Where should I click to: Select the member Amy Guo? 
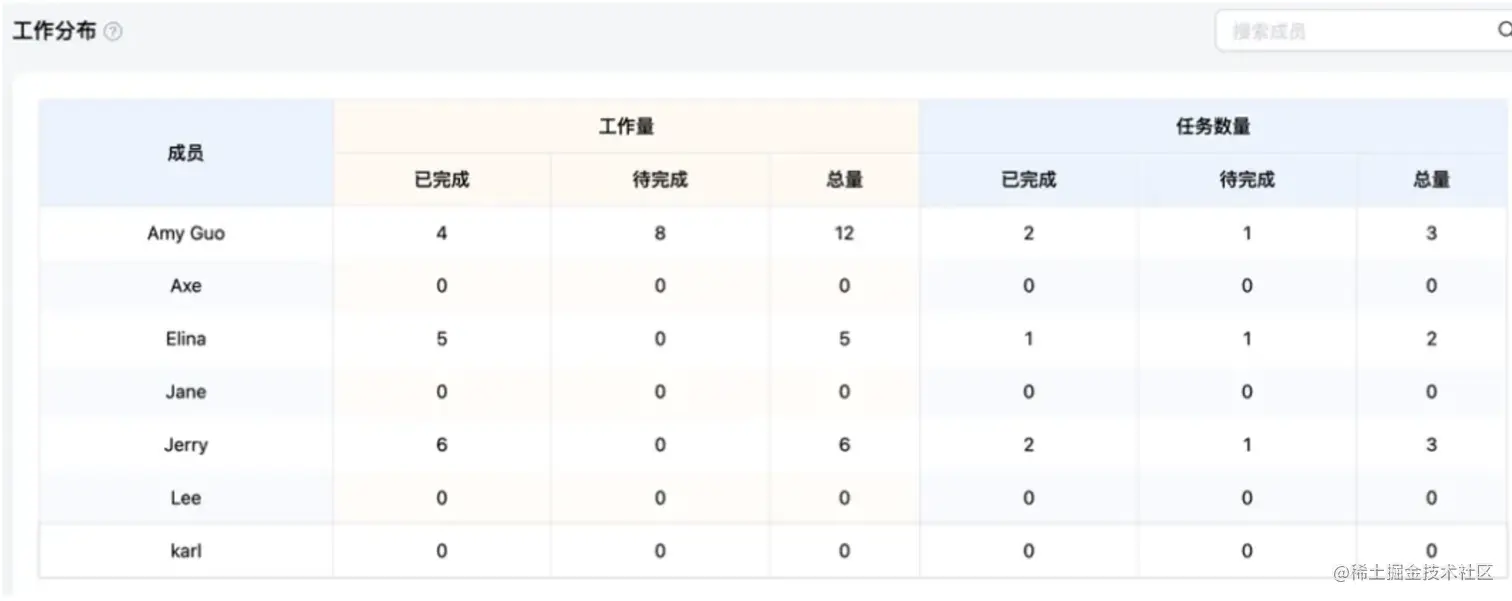[x=185, y=233]
